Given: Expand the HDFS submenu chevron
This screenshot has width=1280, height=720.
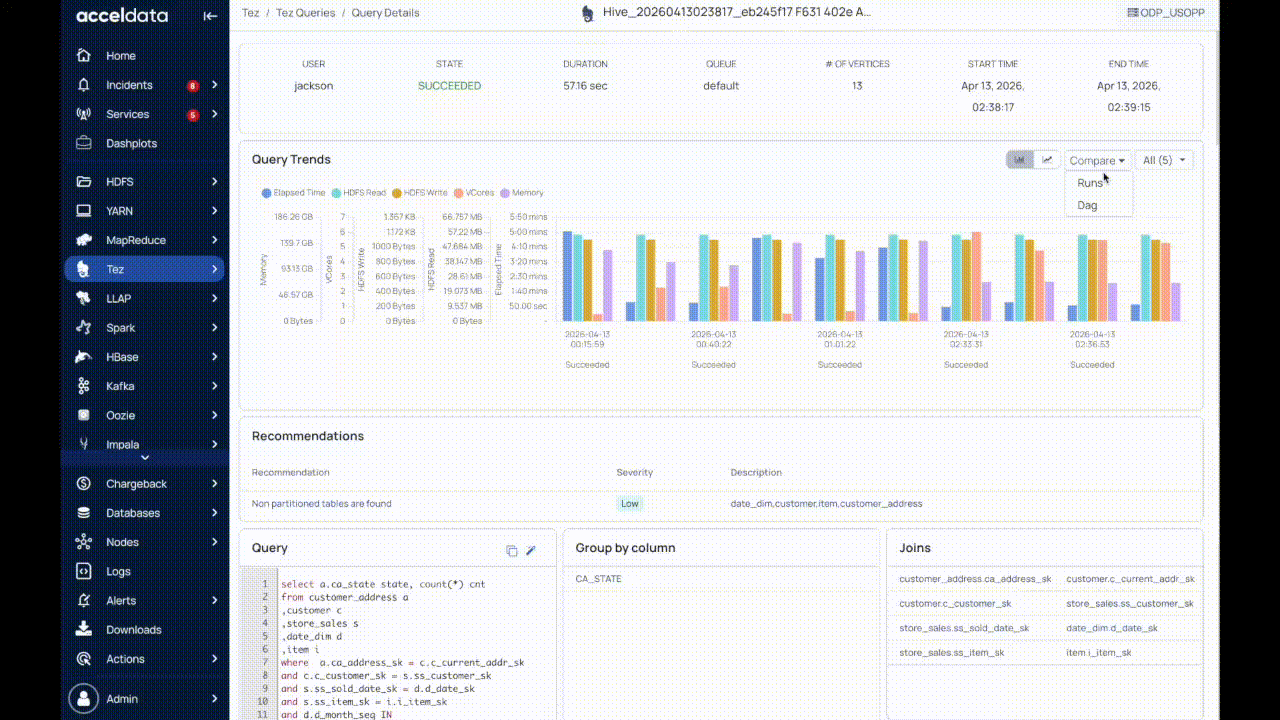Looking at the screenshot, I should (x=215, y=182).
